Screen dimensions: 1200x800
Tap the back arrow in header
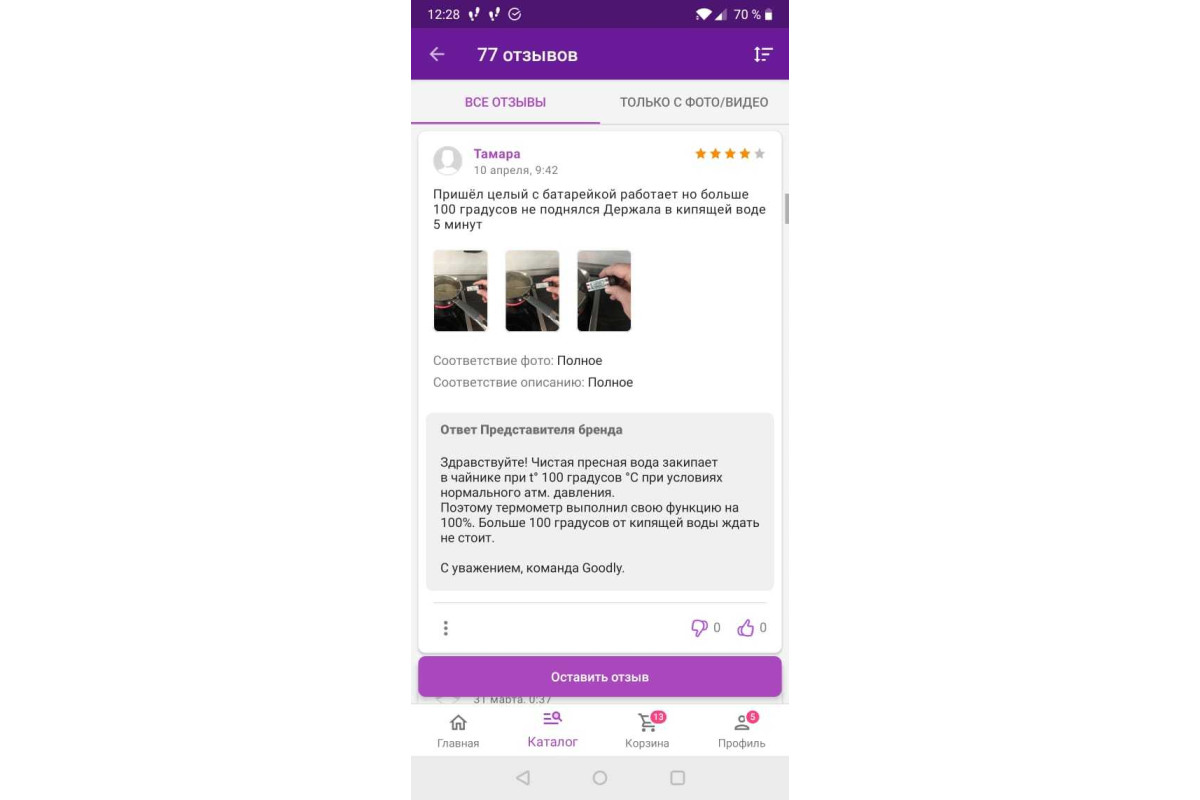point(437,54)
